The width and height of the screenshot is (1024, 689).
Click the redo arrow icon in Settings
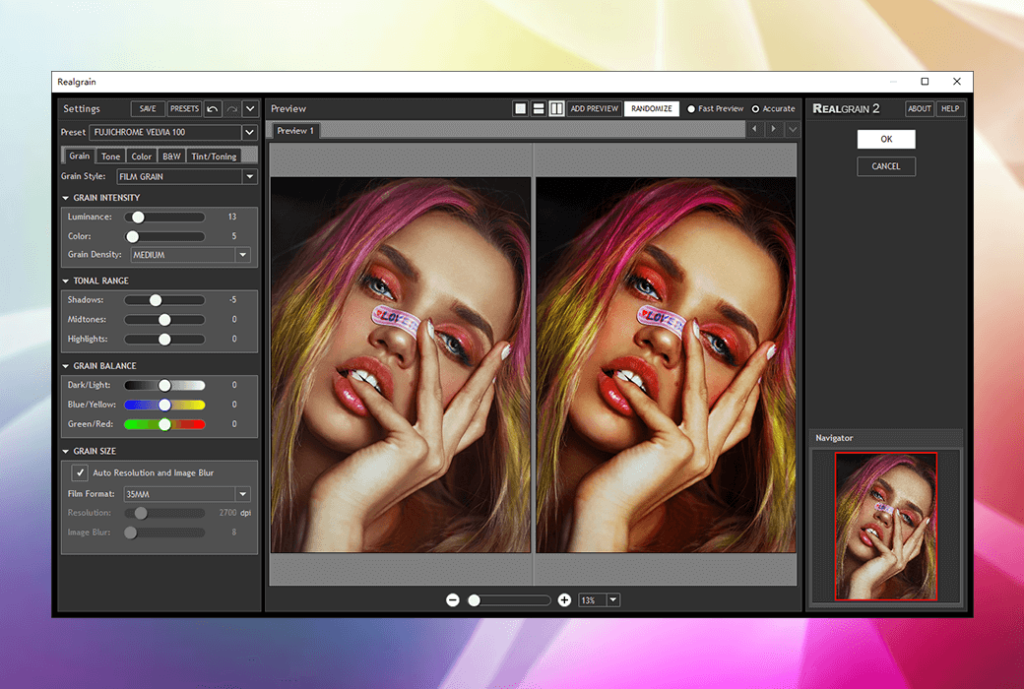pyautogui.click(x=231, y=109)
